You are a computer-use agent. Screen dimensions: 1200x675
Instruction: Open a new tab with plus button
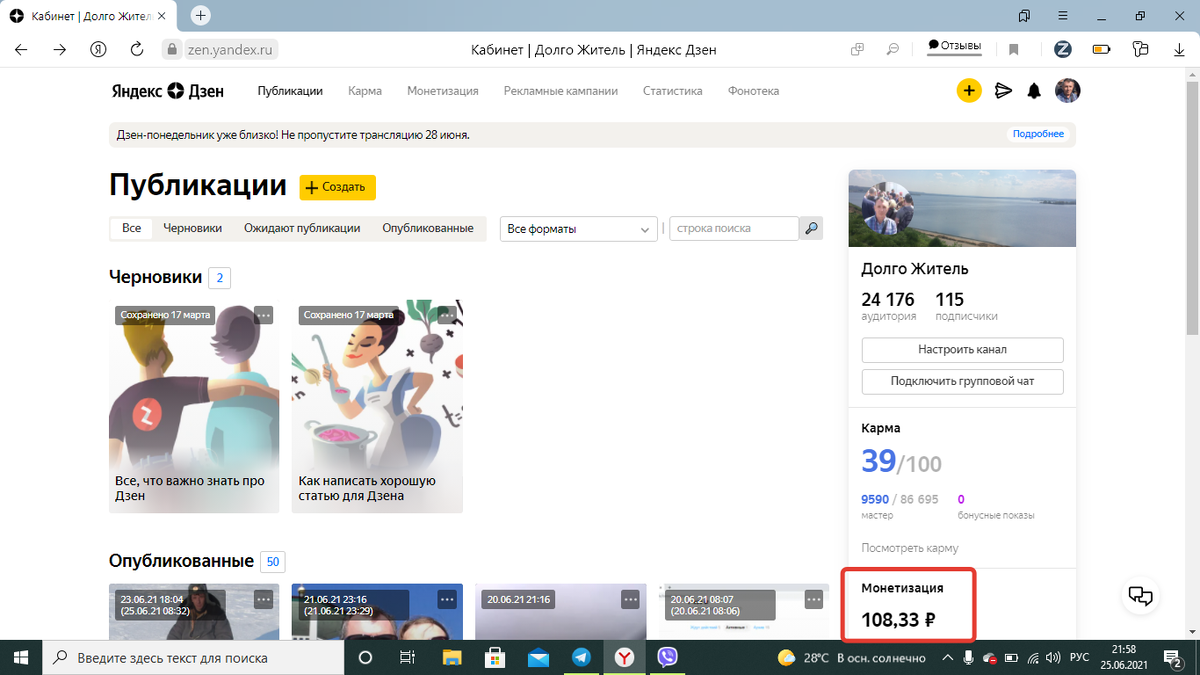tap(201, 16)
